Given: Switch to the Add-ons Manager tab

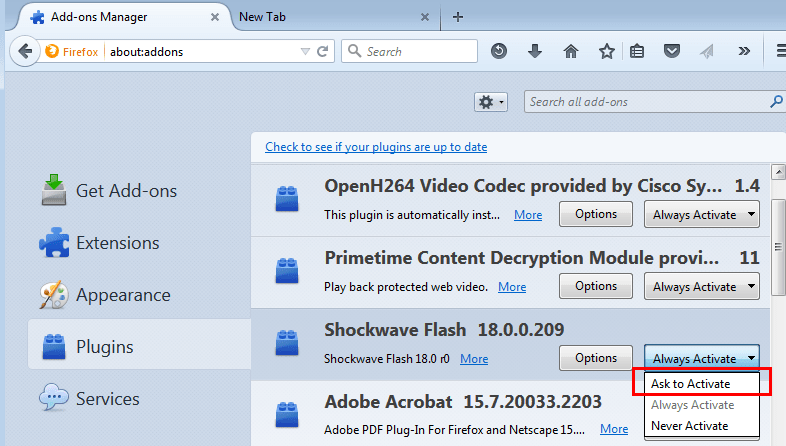Looking at the screenshot, I should tap(124, 17).
